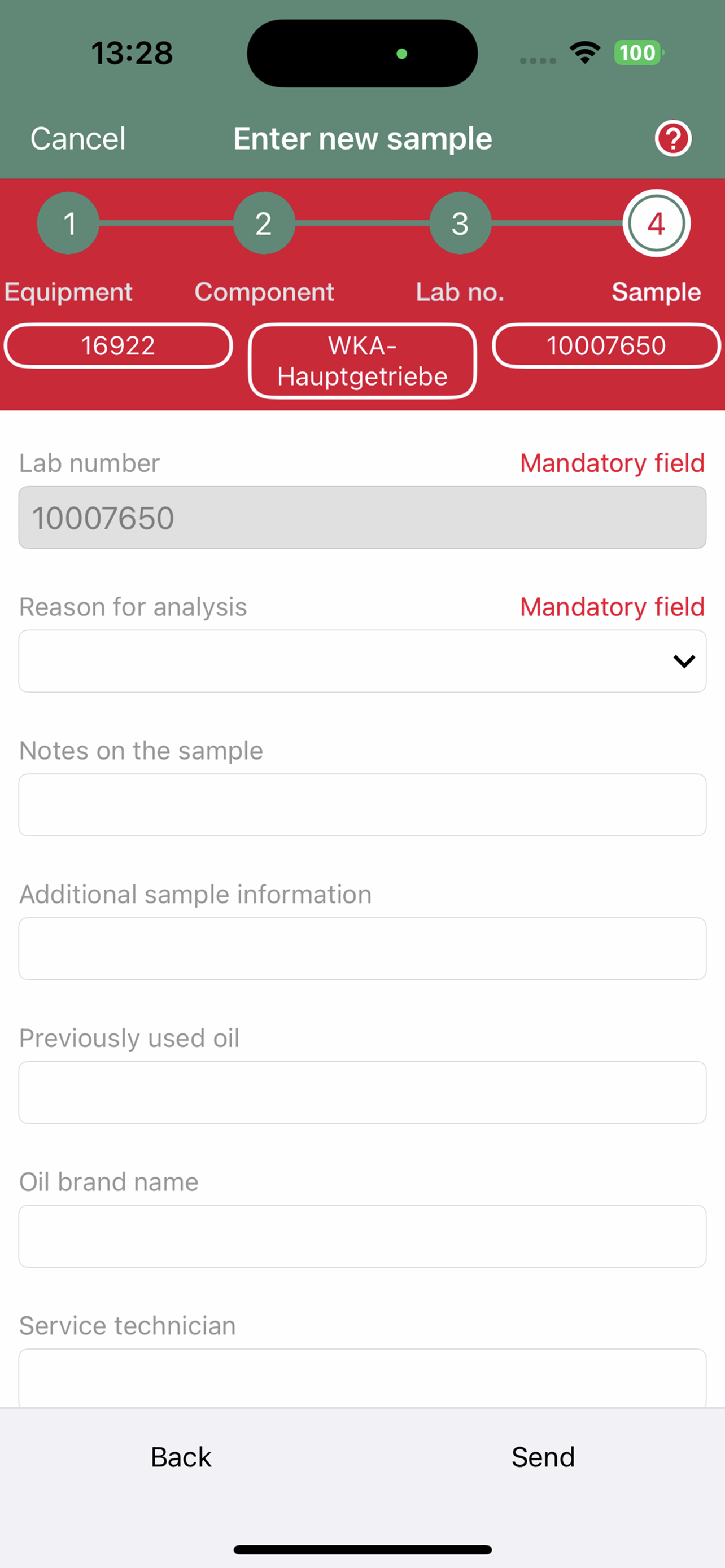This screenshot has width=725, height=1568.
Task: Cancel entering the new sample
Action: 78,139
